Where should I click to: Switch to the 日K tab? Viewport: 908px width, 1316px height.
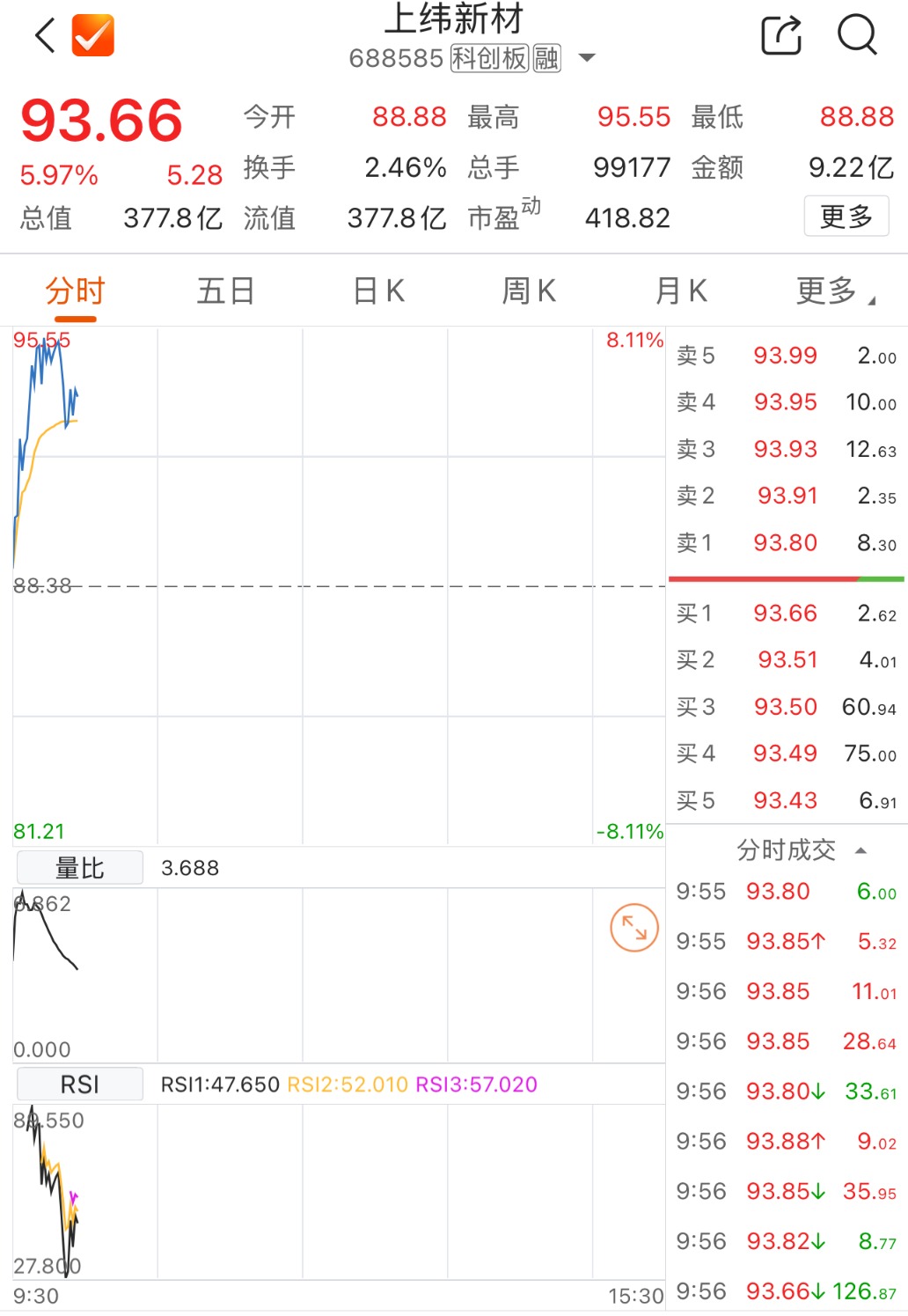tap(379, 290)
